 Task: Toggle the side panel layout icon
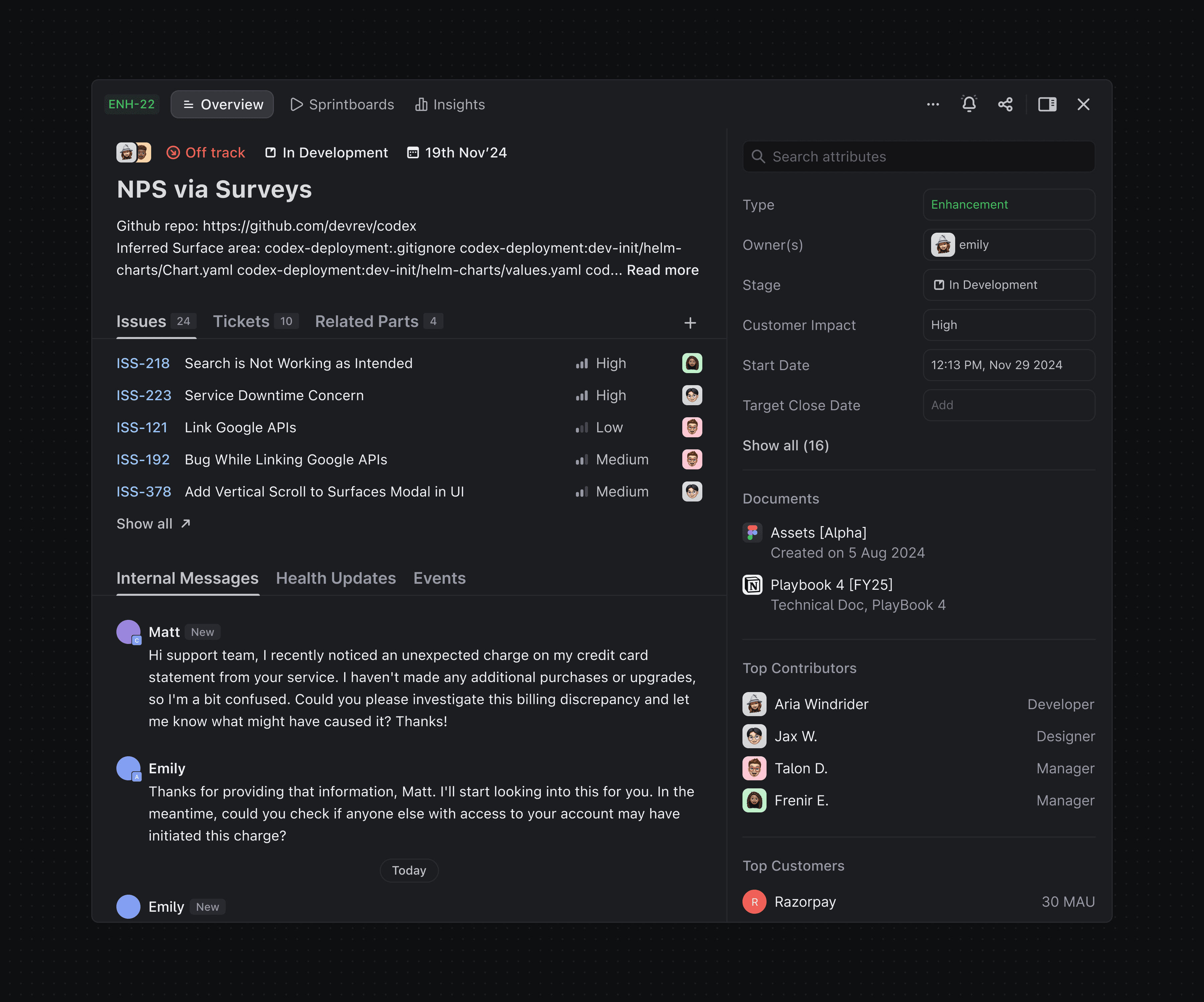point(1047,104)
